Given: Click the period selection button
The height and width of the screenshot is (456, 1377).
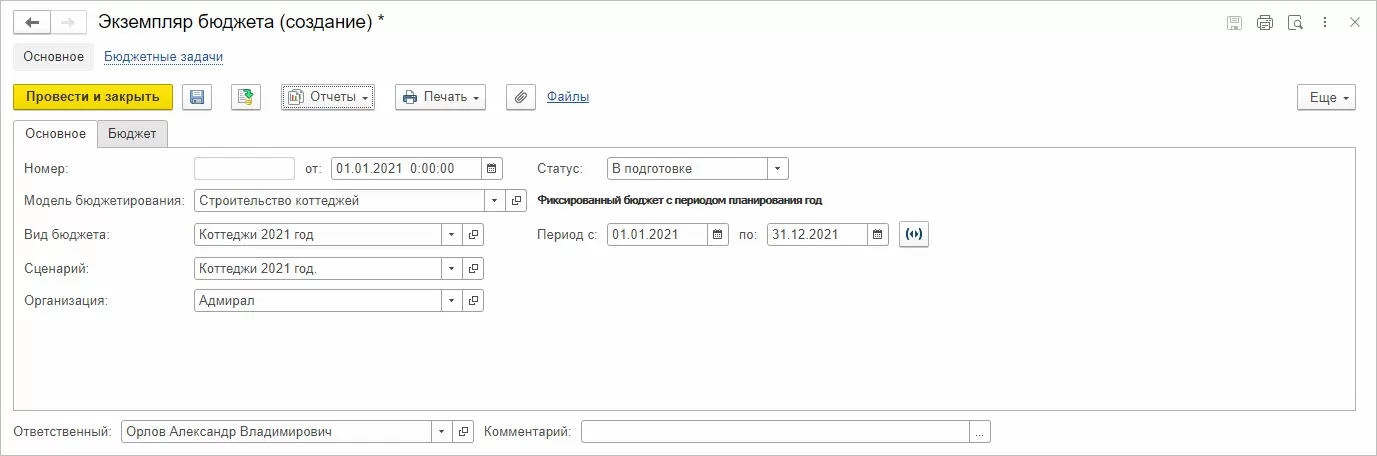Looking at the screenshot, I should pos(914,235).
